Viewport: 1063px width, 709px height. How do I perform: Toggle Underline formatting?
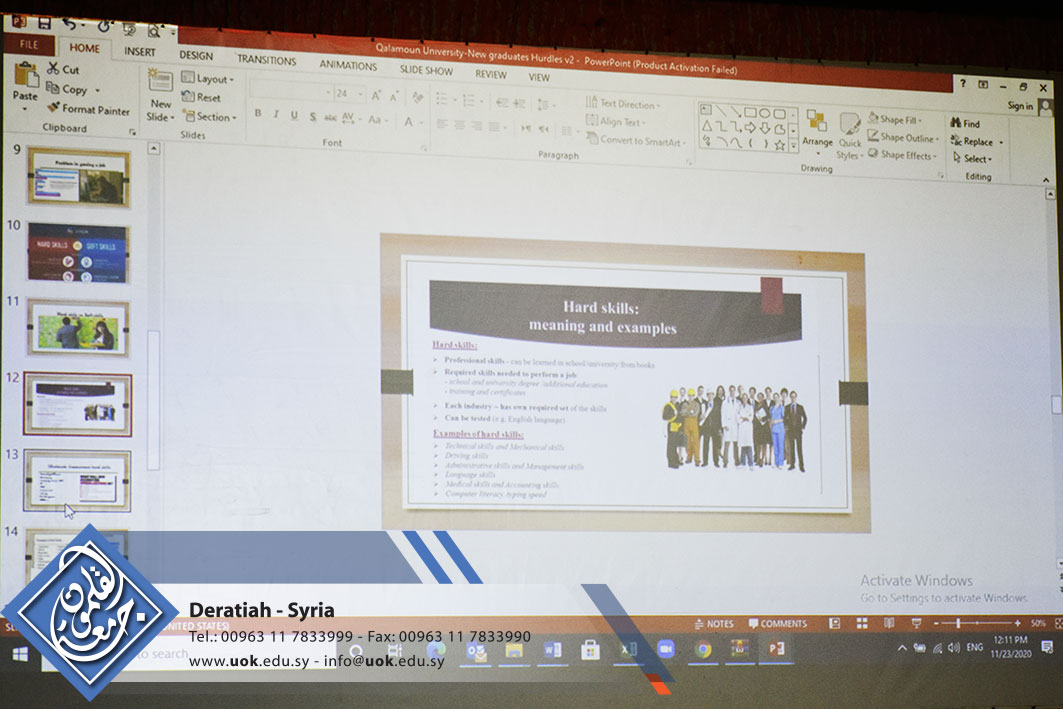(294, 115)
